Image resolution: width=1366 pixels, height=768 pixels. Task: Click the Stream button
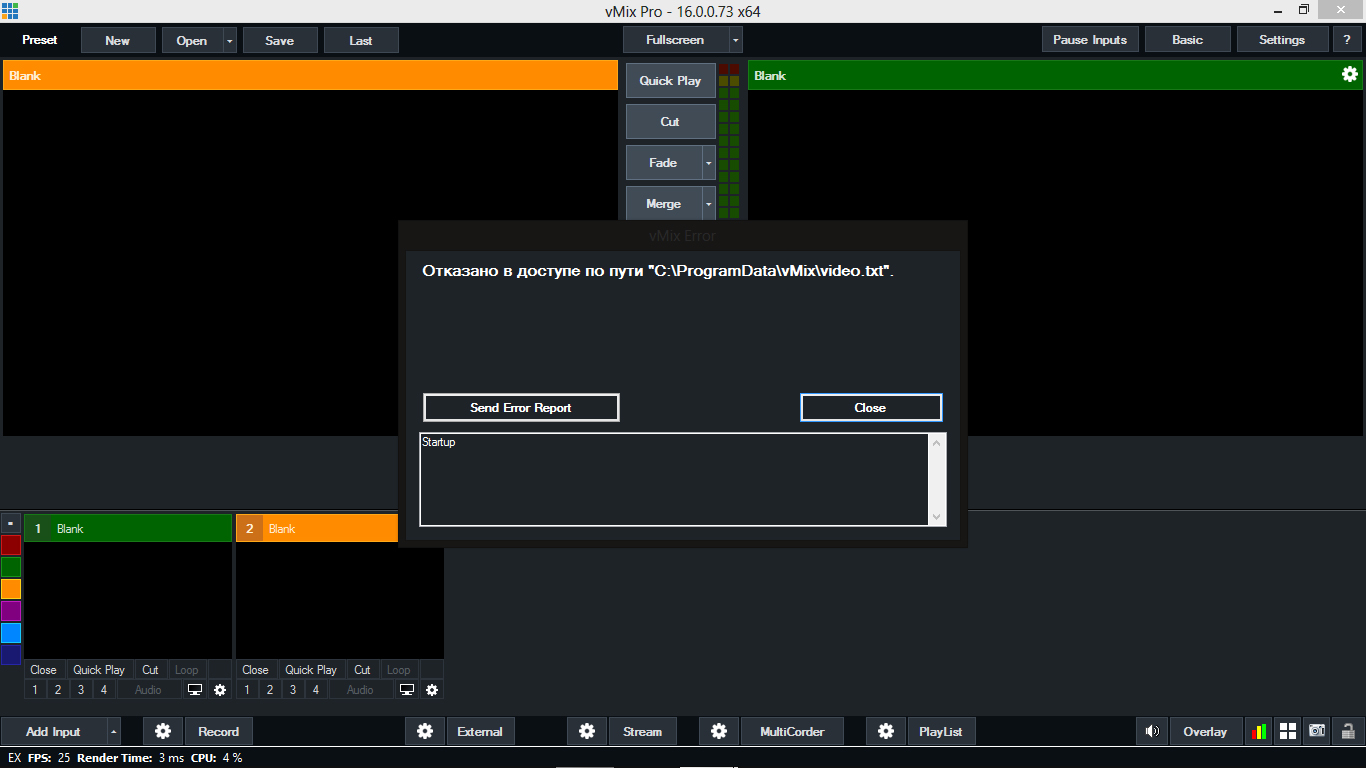point(642,731)
